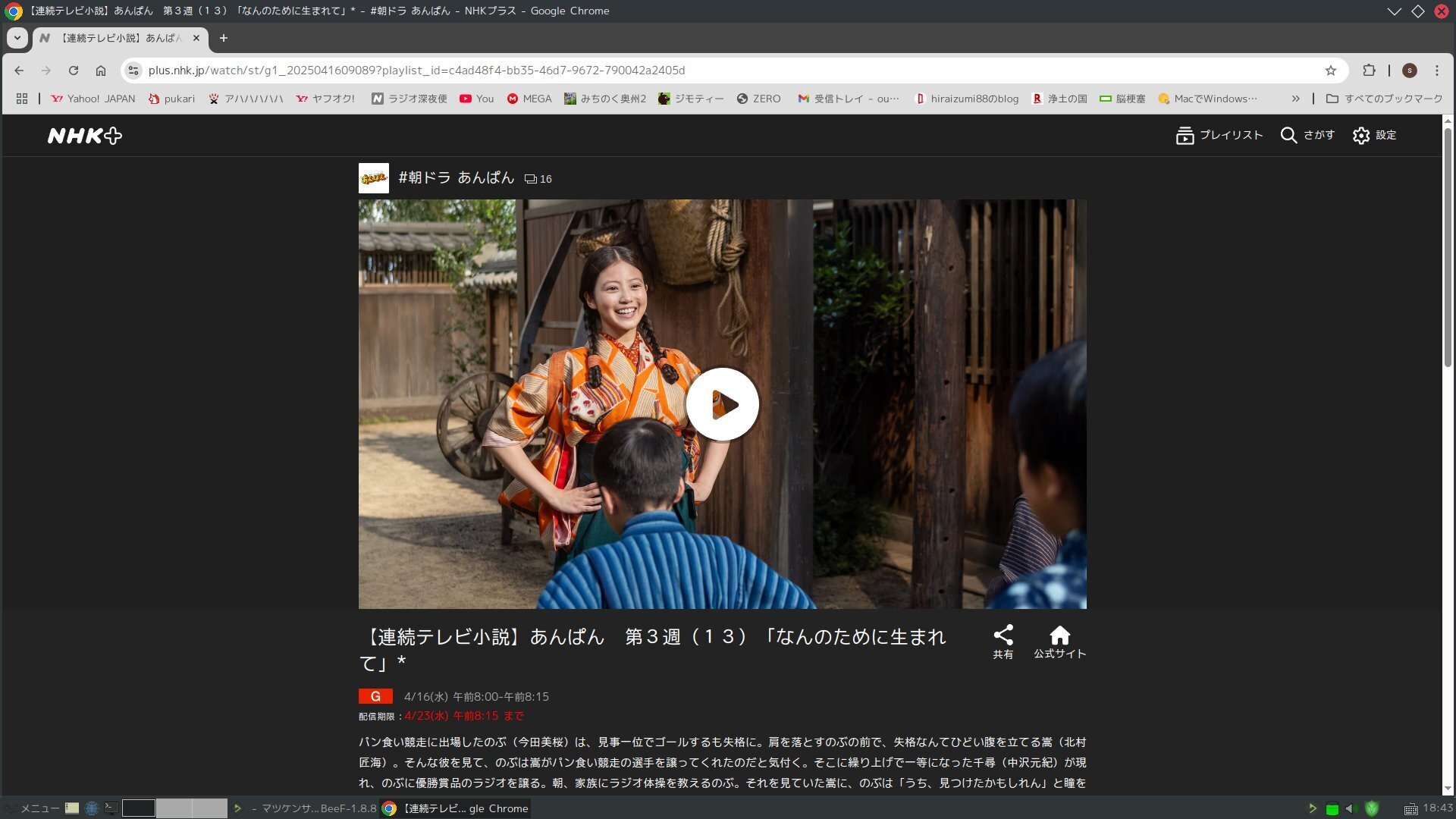This screenshot has width=1456, height=819.
Task: Click the NHK+ logo
Action: coord(84,136)
